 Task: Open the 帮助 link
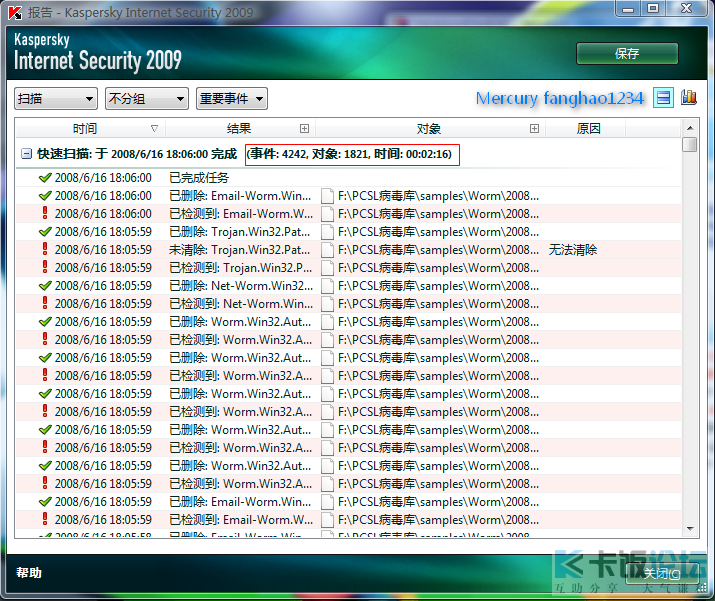pos(29,573)
